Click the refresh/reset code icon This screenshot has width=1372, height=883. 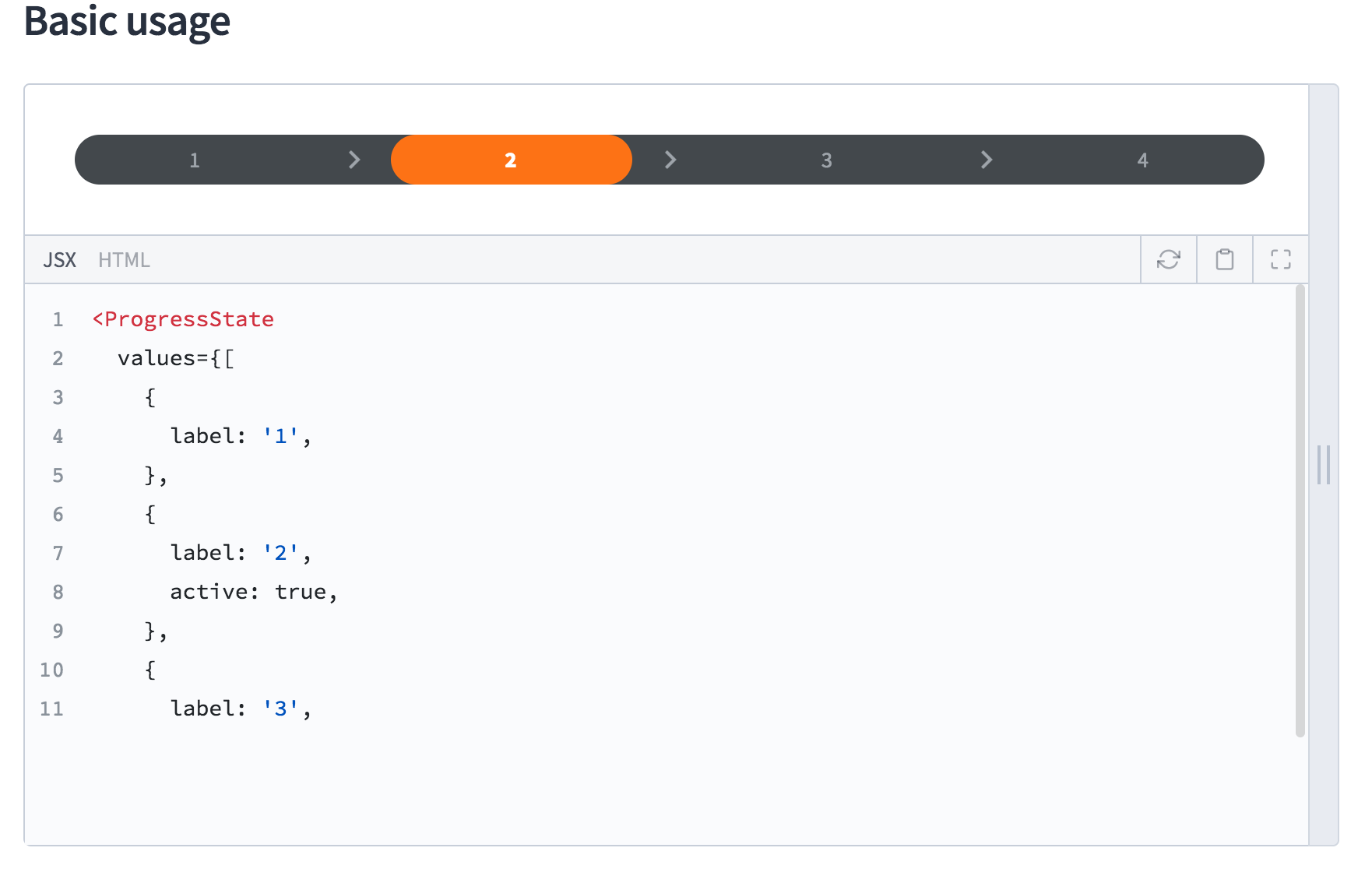coord(1168,259)
